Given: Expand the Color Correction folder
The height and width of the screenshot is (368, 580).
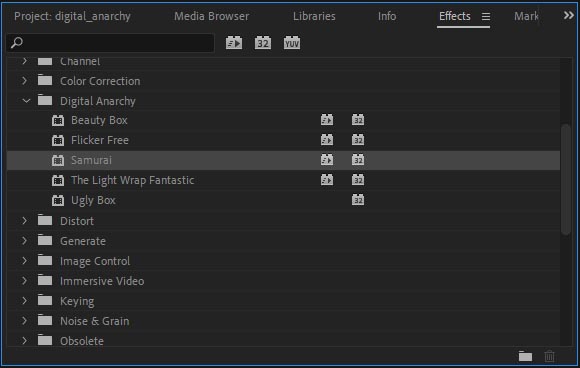Looking at the screenshot, I should 24,80.
